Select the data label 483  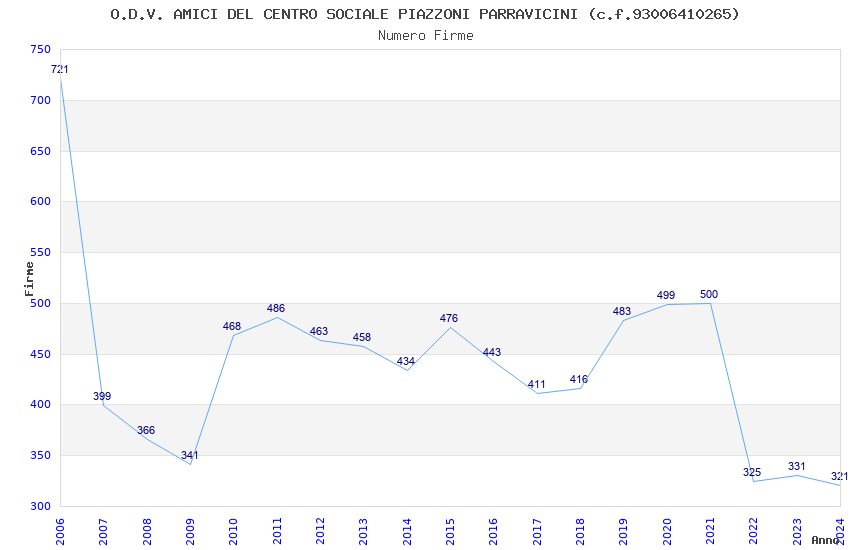(x=622, y=311)
